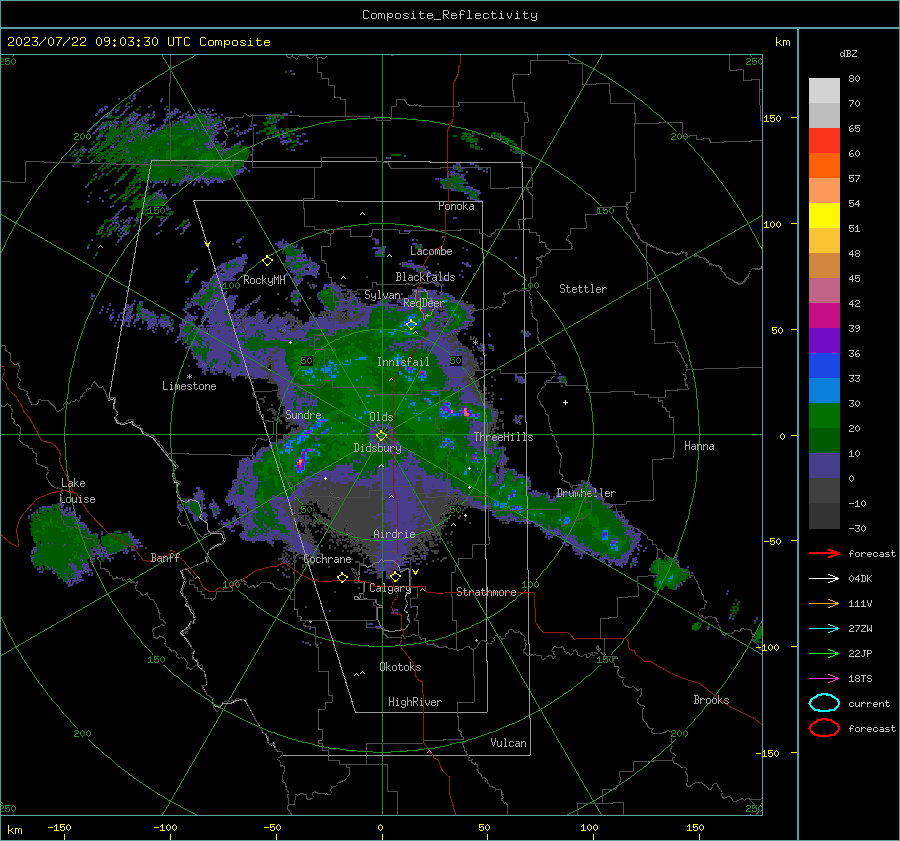Viewport: 900px width, 841px height.
Task: Click the Blackfalds town label
Action: tap(425, 277)
